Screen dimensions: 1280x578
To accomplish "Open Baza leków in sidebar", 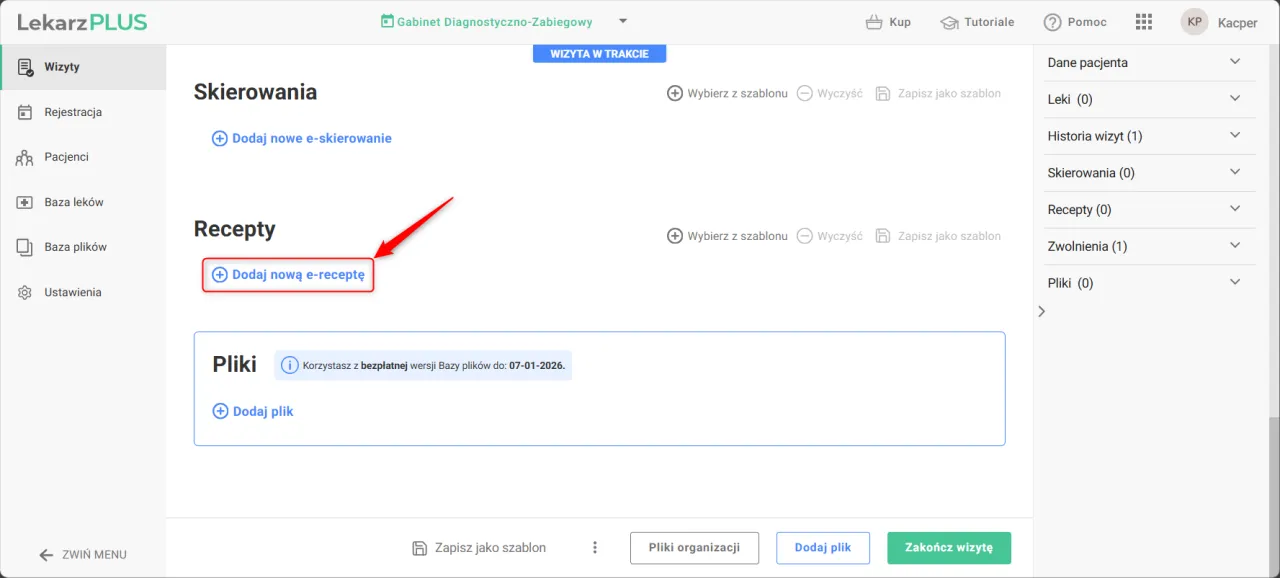I will [73, 202].
